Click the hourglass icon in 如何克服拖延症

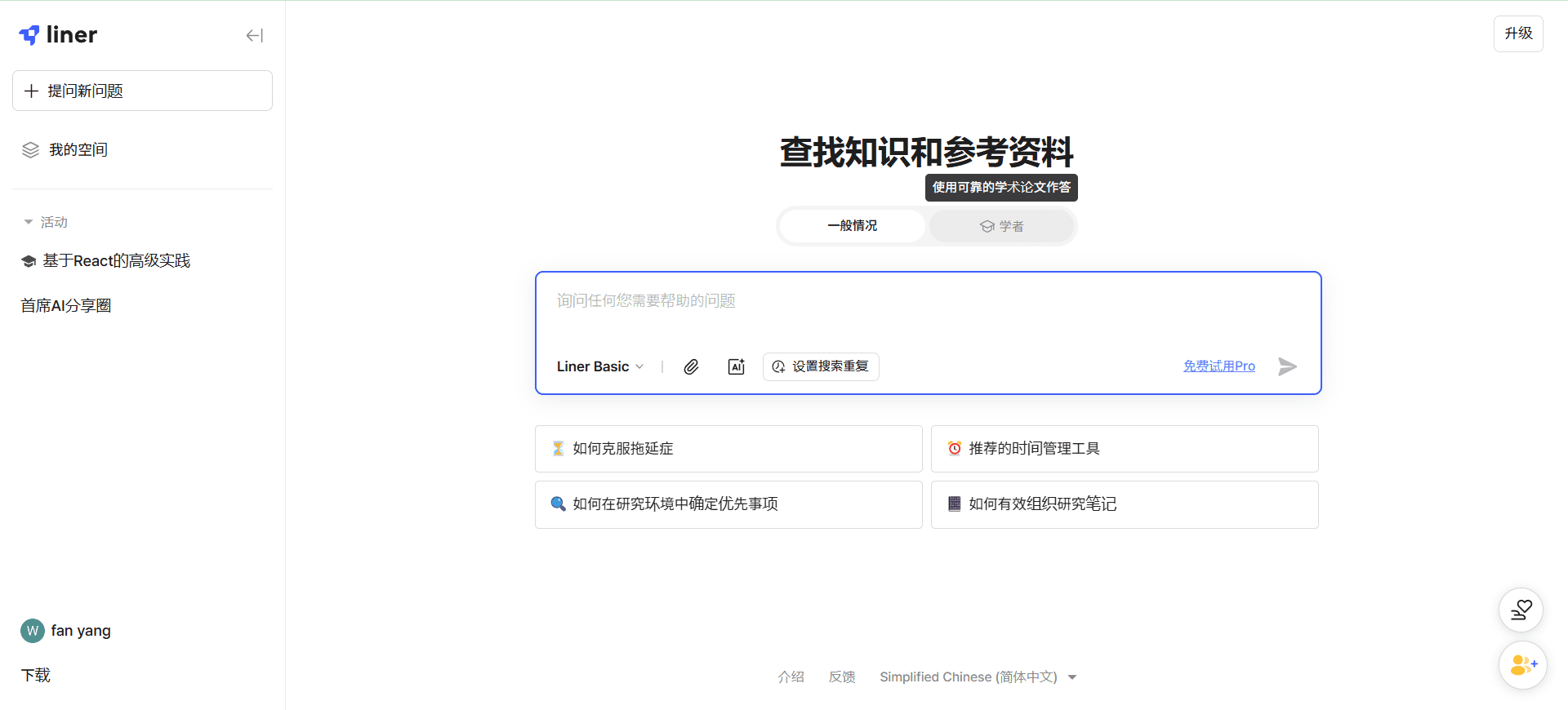[558, 449]
